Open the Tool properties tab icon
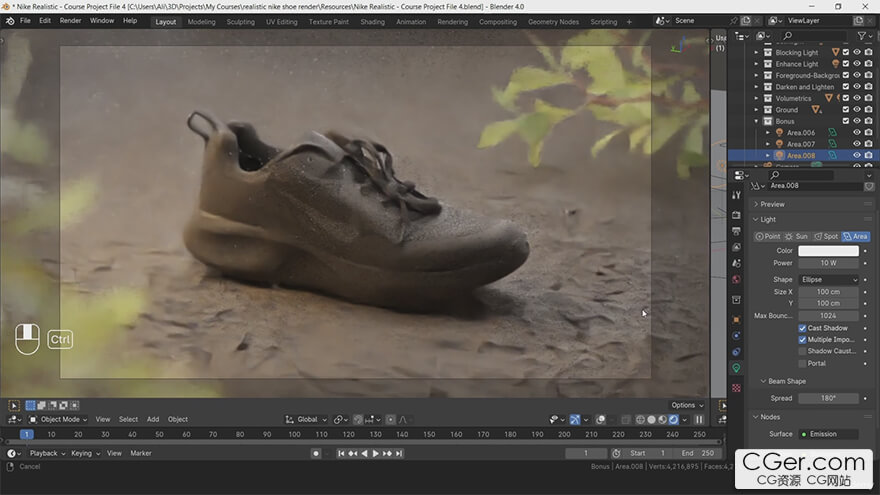The width and height of the screenshot is (880, 495). 736,195
